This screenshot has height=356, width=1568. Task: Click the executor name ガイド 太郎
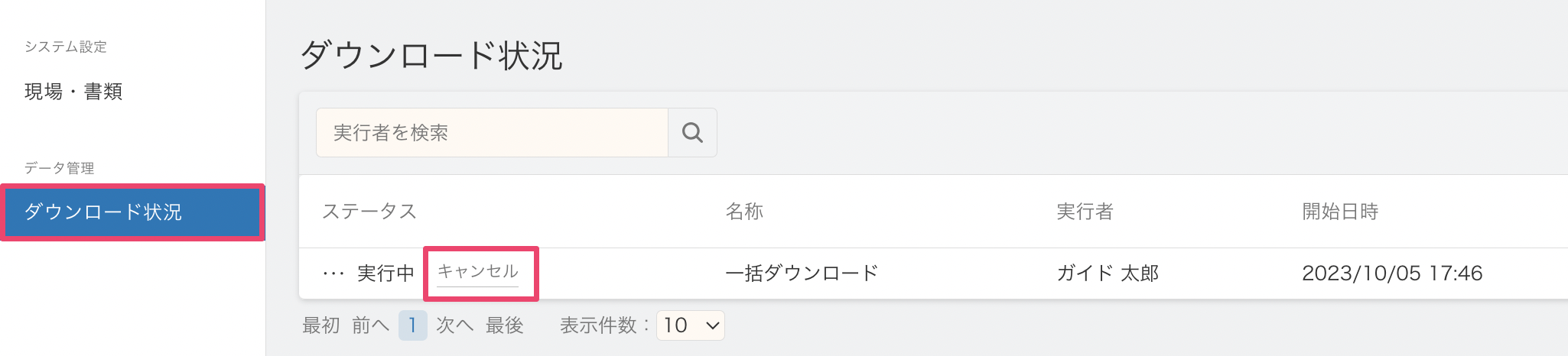(x=1108, y=273)
